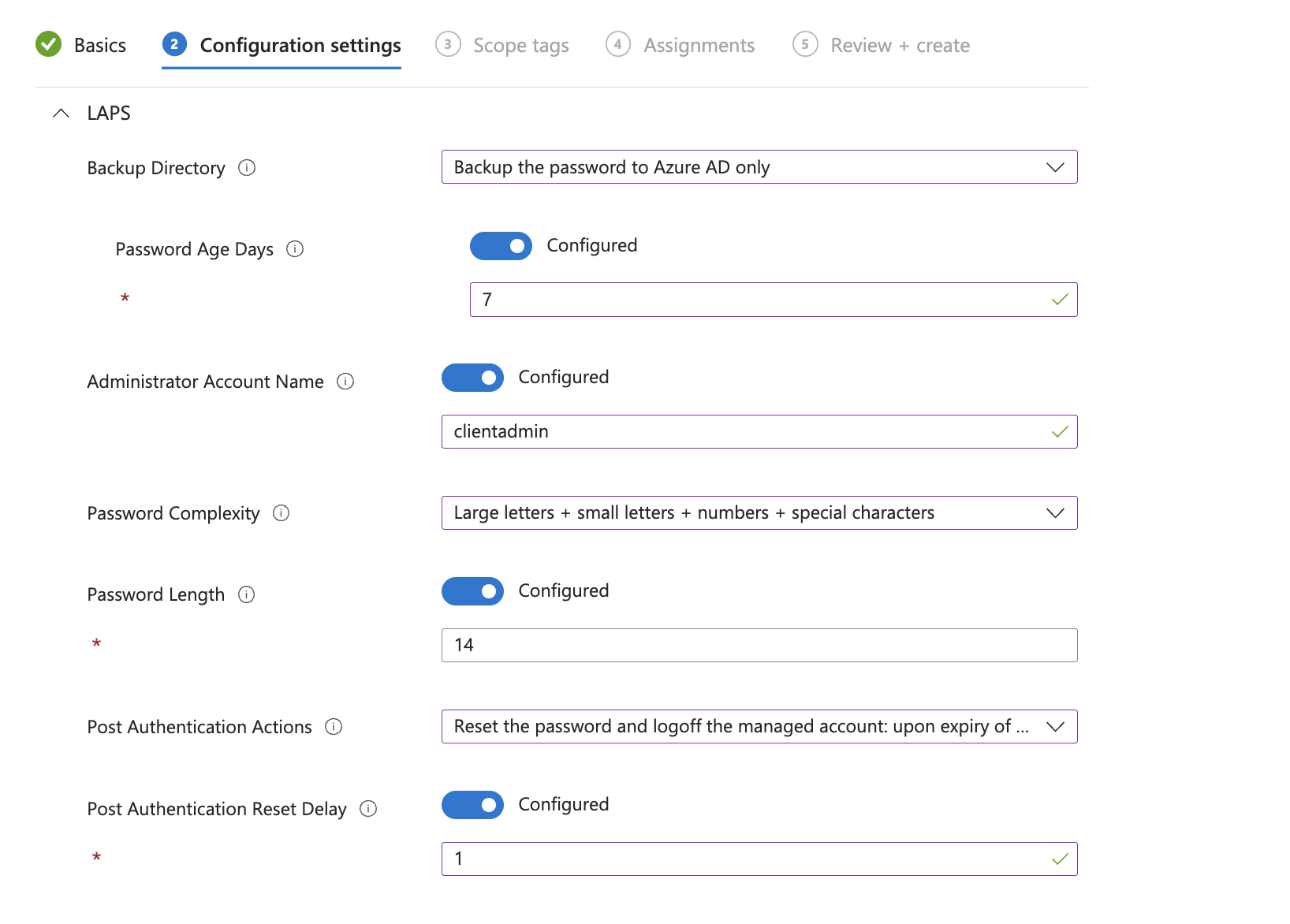1290x924 pixels.
Task: Click the Password Length info icon
Action: coord(247,594)
